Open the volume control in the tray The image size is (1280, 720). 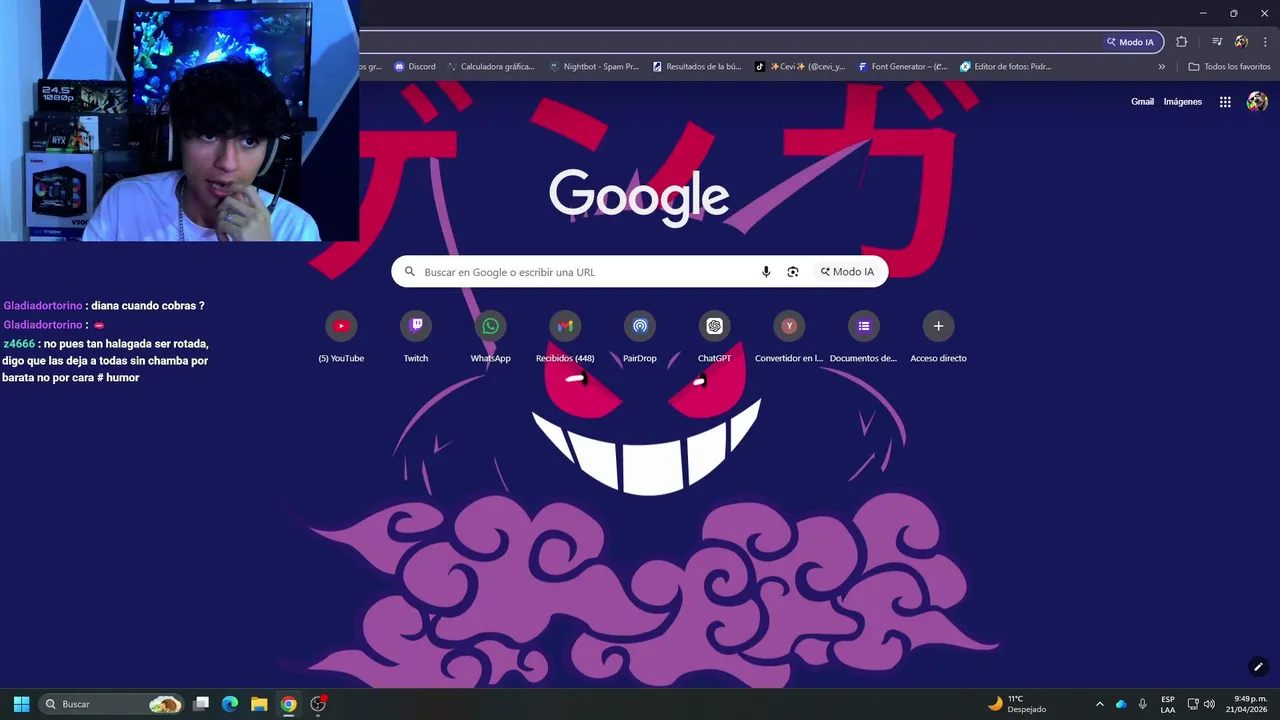[1209, 704]
